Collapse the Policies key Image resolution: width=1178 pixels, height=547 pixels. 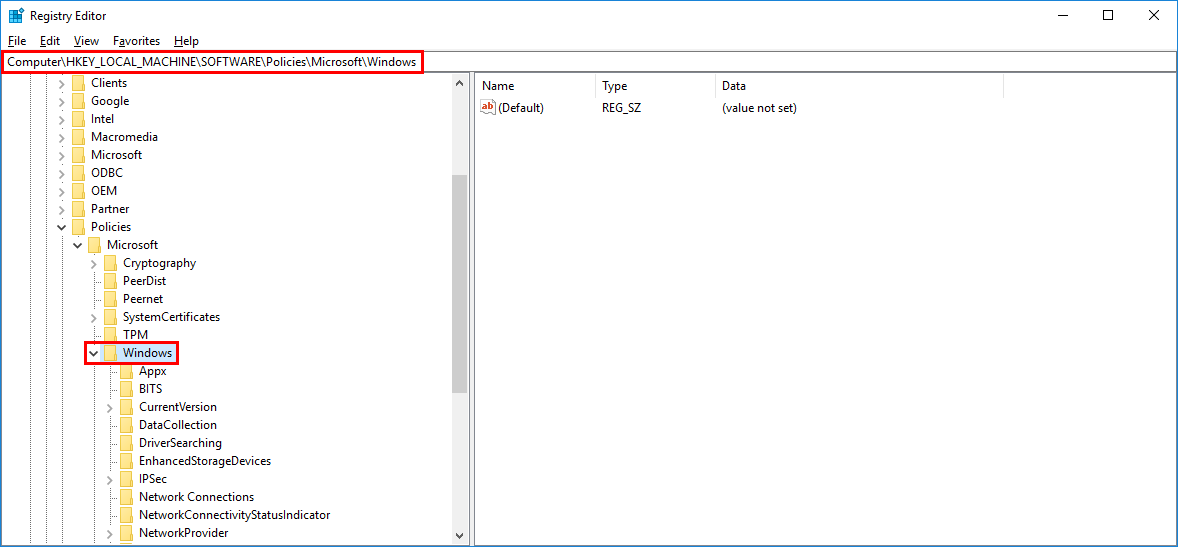[x=62, y=227]
